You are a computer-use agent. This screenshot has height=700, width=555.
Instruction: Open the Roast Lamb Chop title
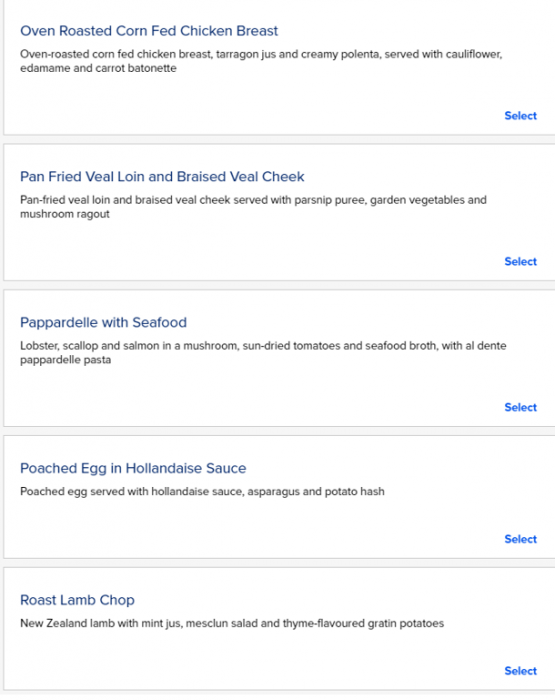point(77,600)
